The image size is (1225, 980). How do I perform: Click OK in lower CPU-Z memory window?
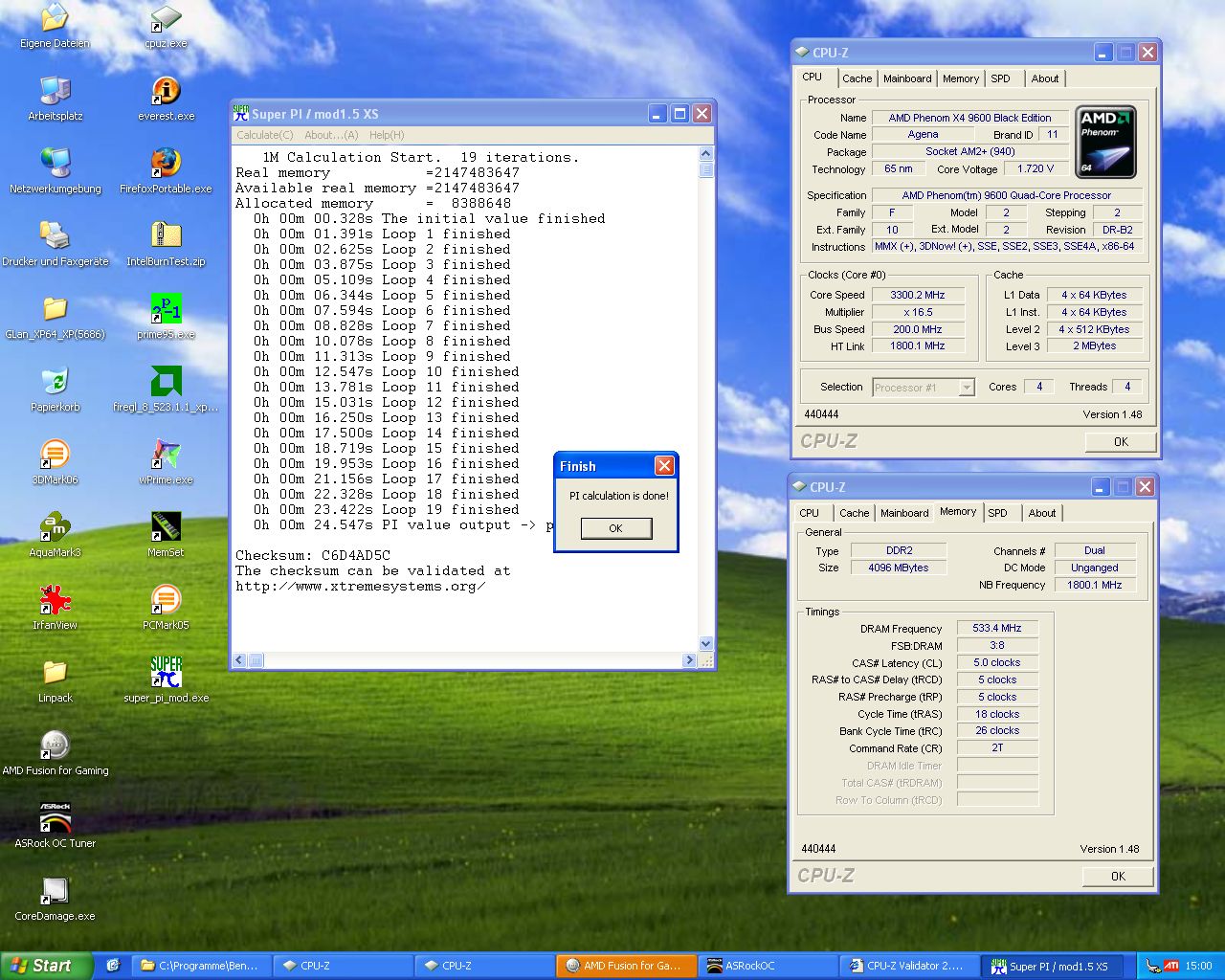coord(1118,877)
